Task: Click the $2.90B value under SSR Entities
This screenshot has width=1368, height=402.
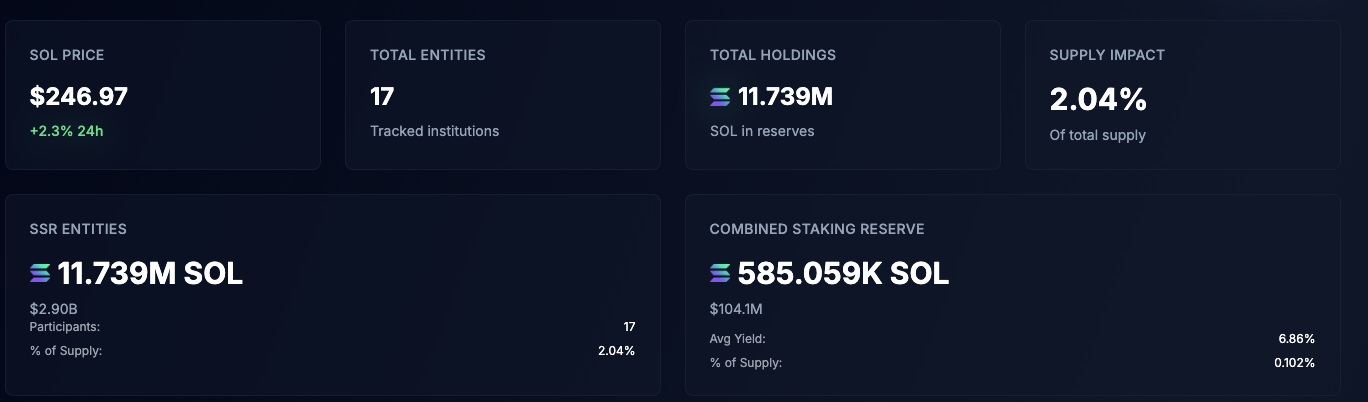Action: tap(54, 309)
